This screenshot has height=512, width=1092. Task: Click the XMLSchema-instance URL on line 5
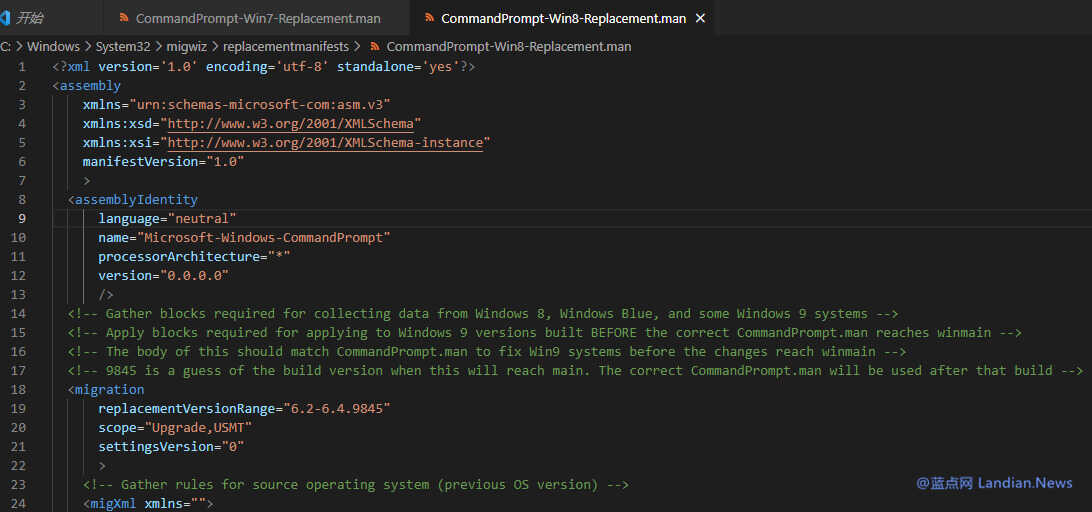tap(326, 143)
